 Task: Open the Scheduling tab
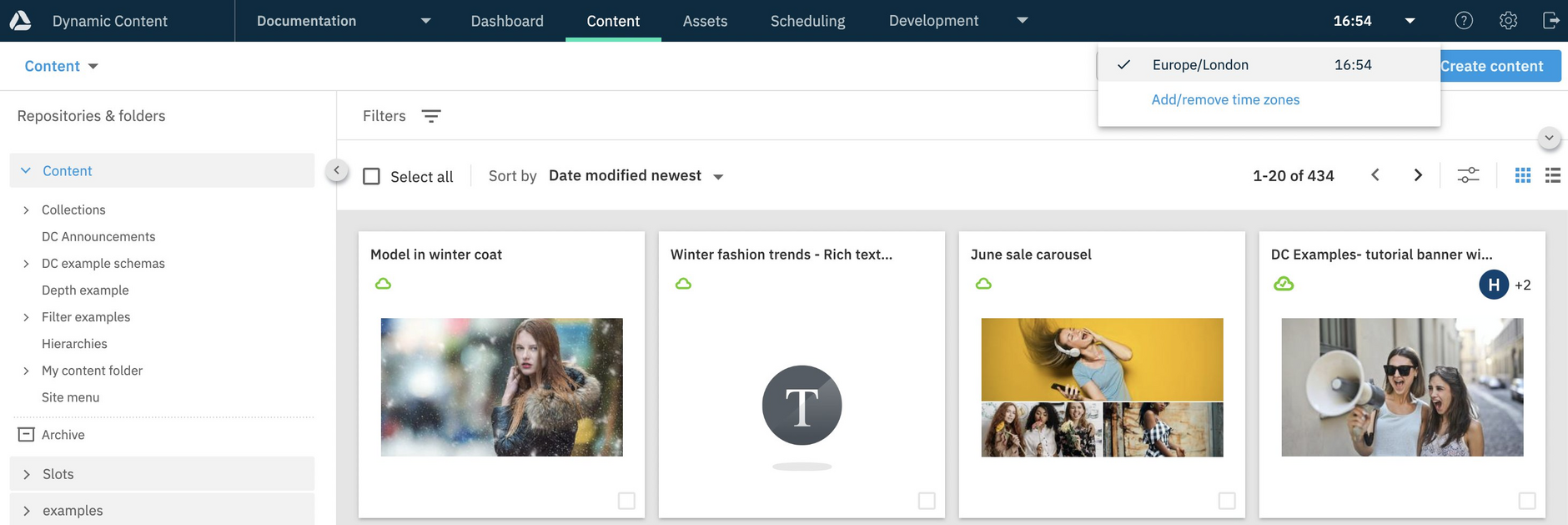point(807,21)
